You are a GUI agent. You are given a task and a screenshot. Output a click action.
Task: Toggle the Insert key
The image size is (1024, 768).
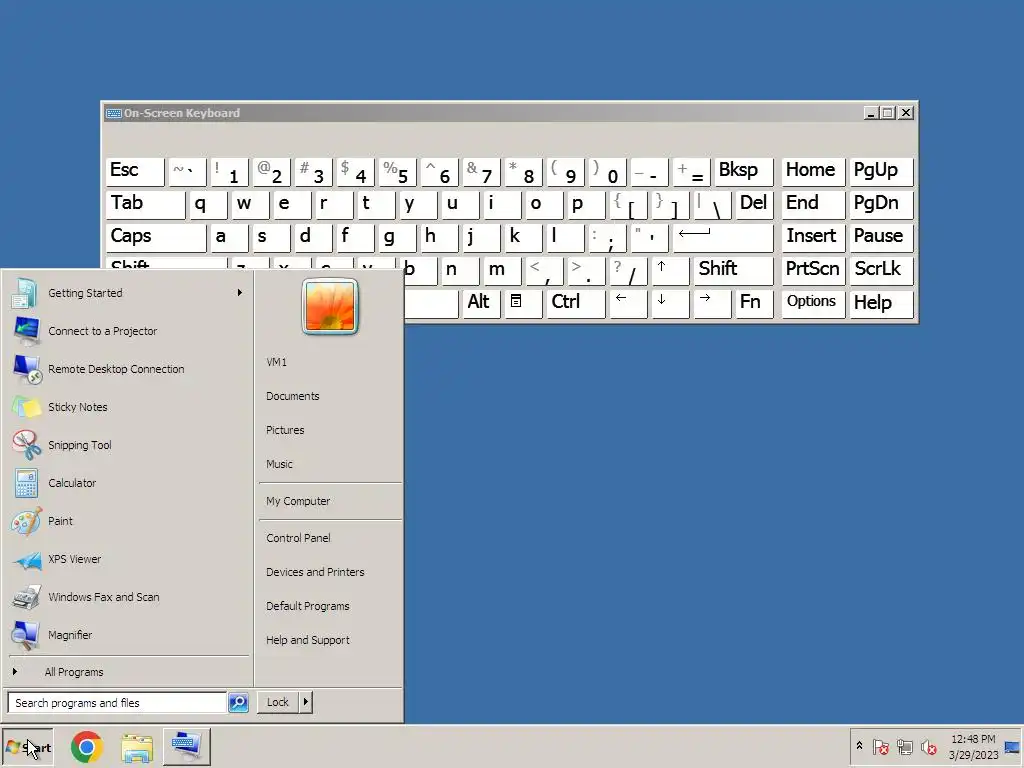(813, 238)
